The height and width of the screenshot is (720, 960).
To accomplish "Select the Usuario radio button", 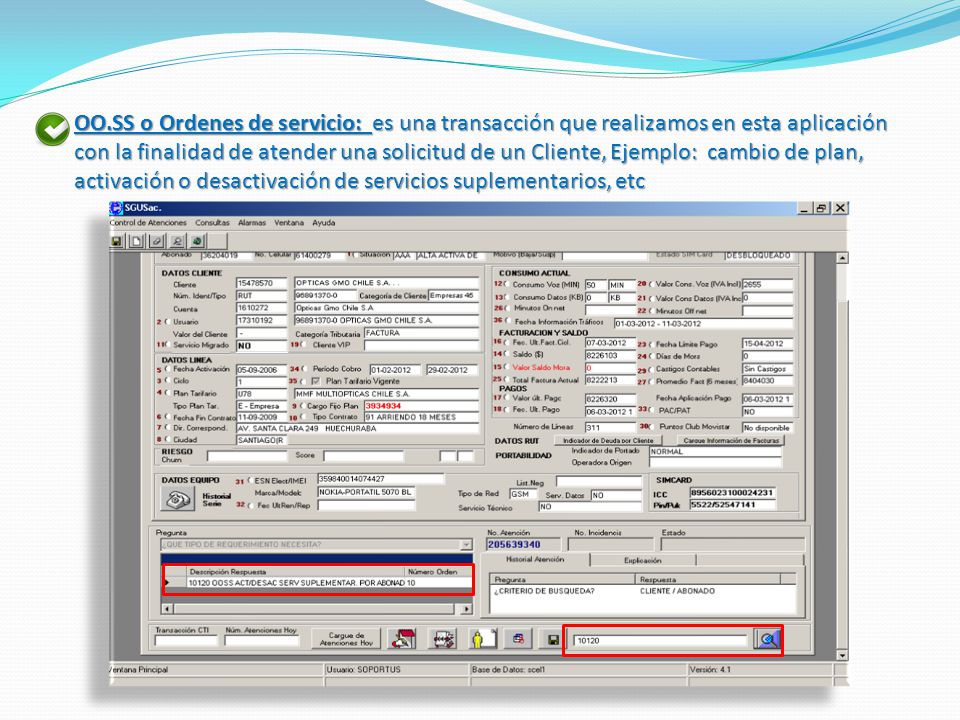I will [x=167, y=321].
